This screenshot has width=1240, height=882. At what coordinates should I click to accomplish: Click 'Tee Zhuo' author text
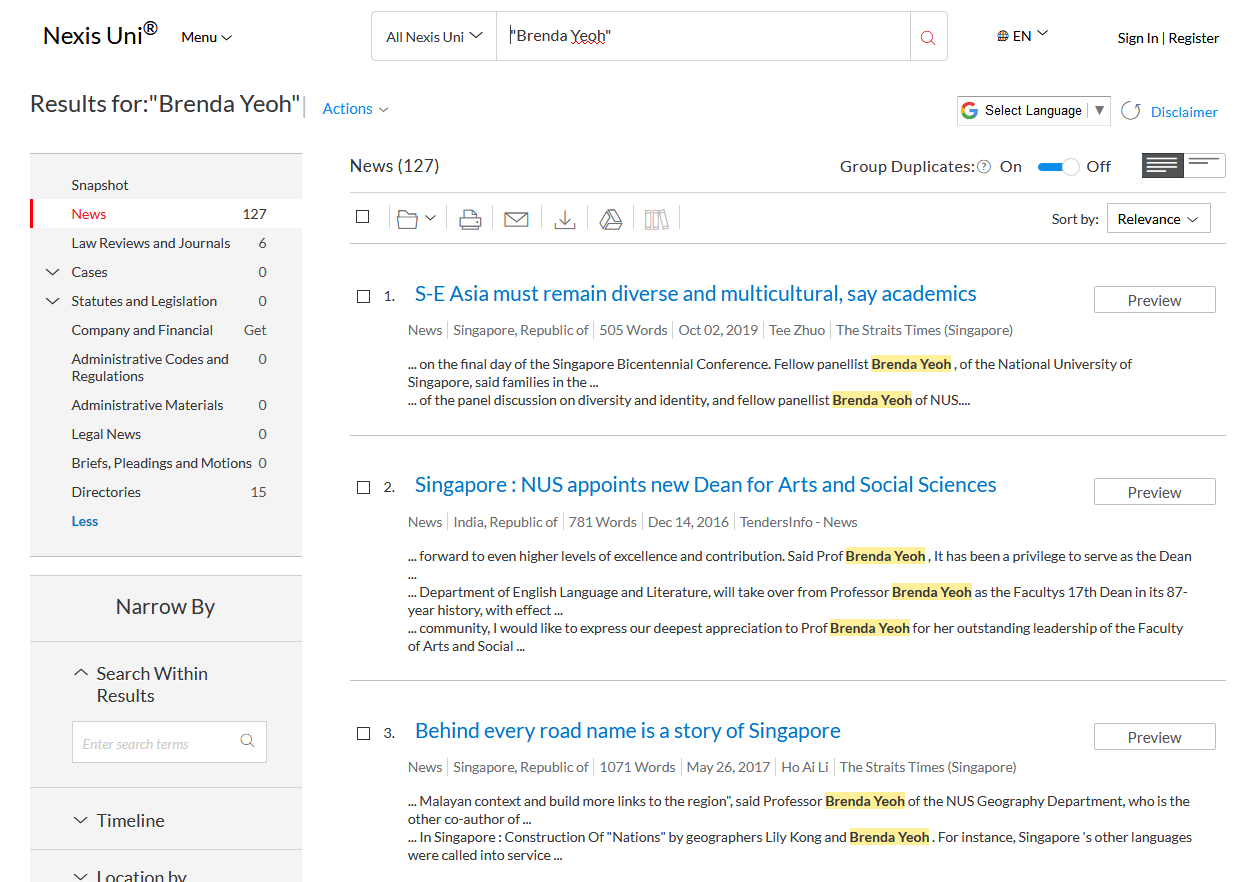pos(797,330)
